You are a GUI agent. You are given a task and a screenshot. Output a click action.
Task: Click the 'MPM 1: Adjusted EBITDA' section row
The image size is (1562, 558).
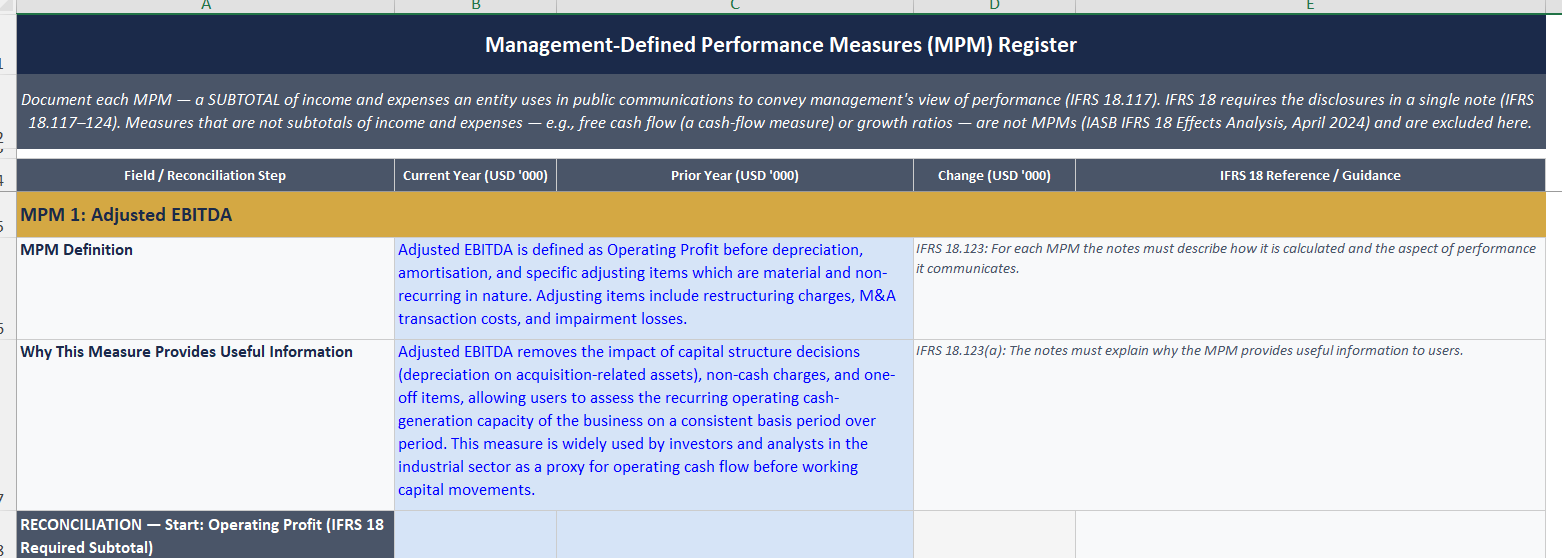pos(781,215)
